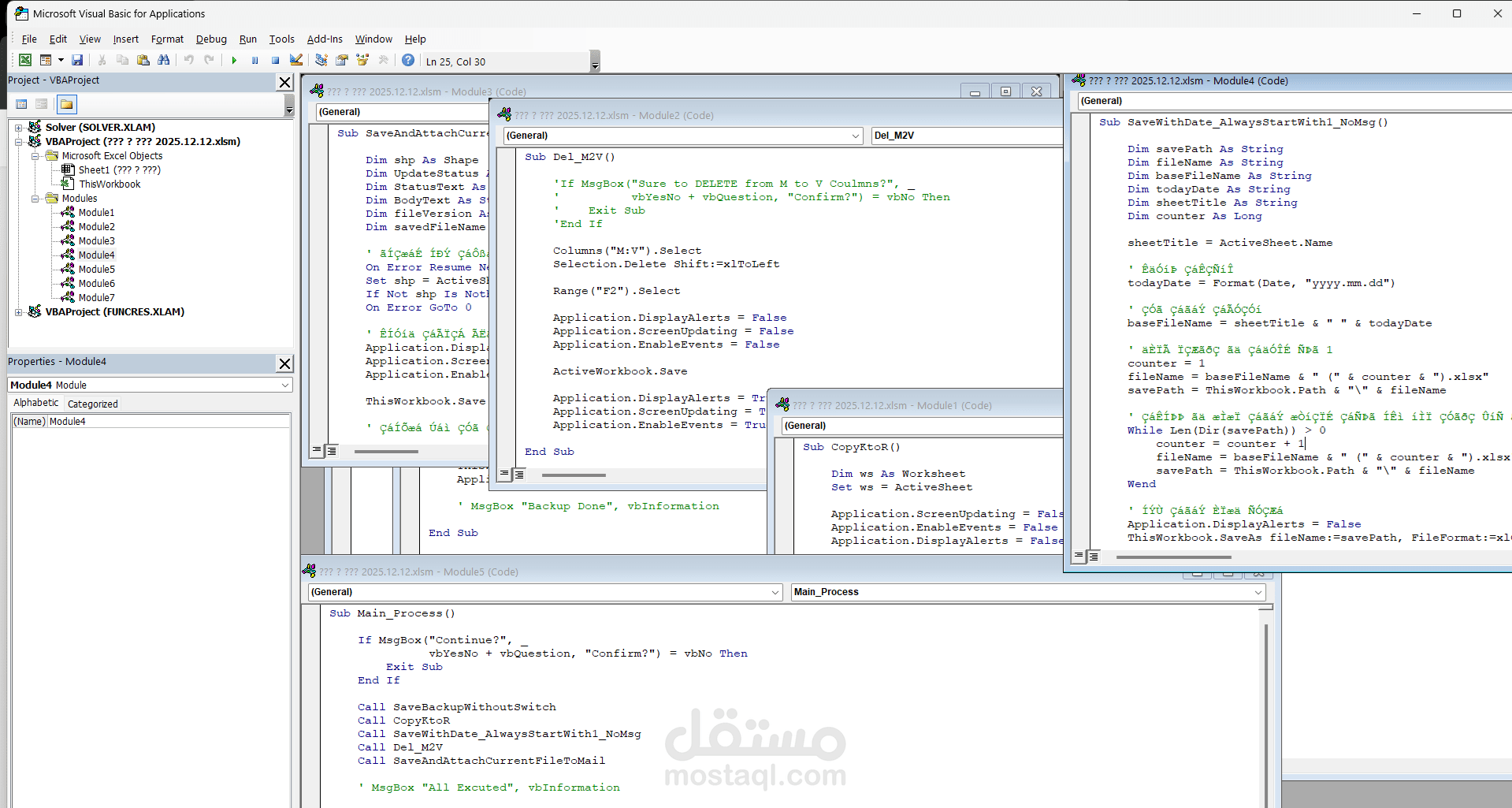The image size is (1512, 808).
Task: Click the Insert UserForm toolbar icon
Action: pos(46,60)
